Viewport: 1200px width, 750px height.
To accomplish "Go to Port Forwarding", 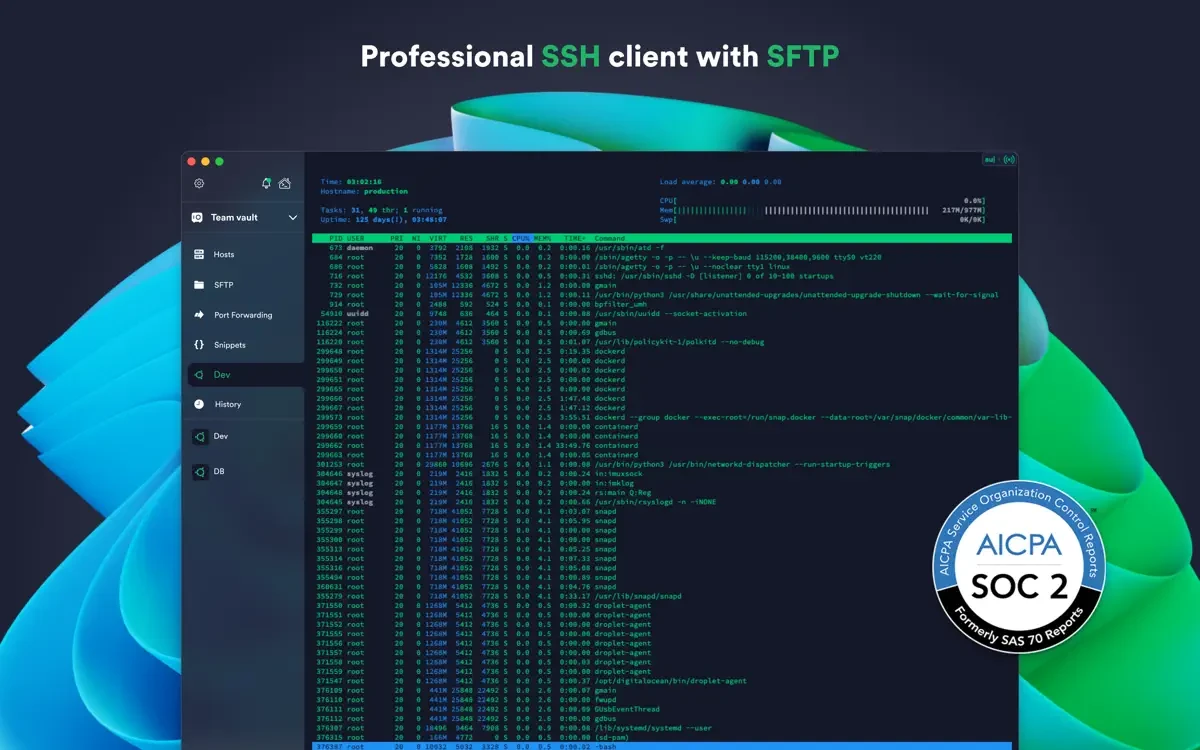I will click(242, 315).
